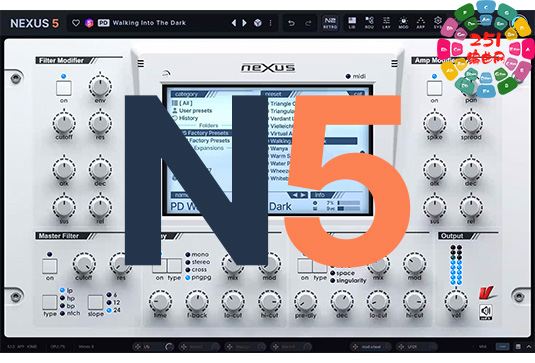Select the hp filter type

click(67, 298)
